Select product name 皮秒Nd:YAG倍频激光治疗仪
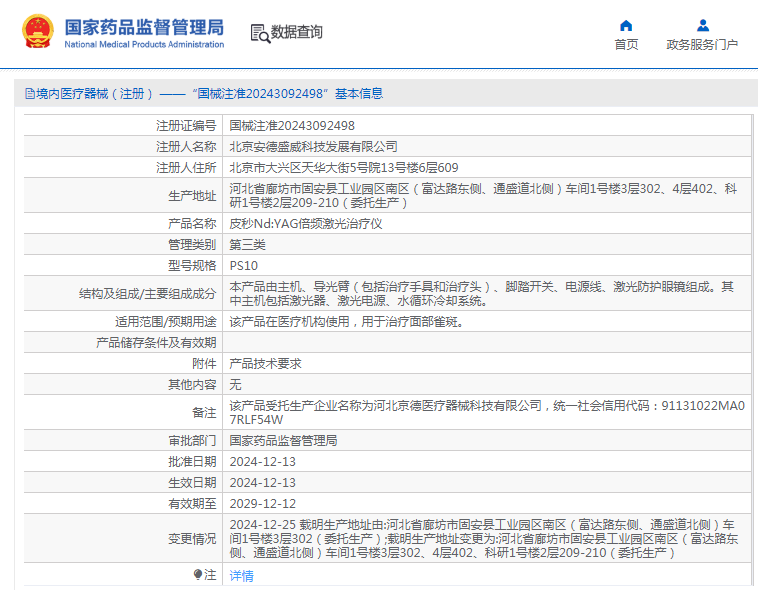The image size is (758, 590). [306, 224]
